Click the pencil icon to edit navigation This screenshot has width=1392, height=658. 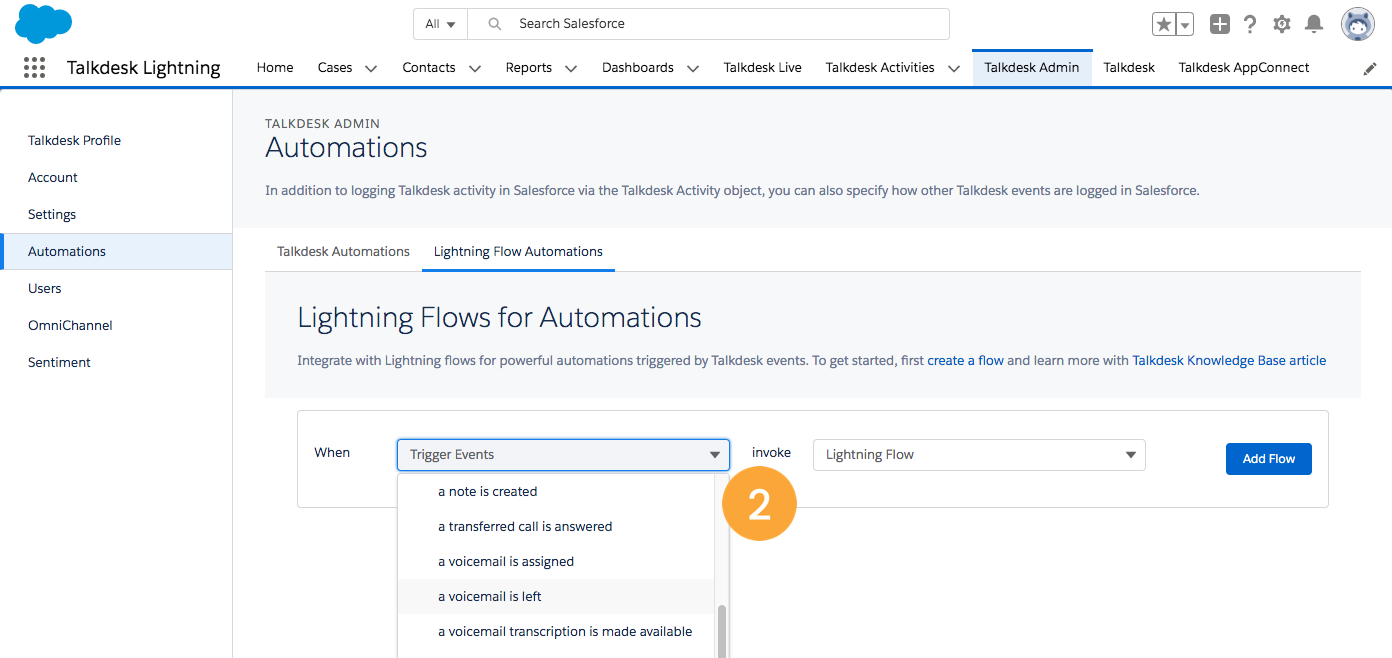coord(1370,69)
